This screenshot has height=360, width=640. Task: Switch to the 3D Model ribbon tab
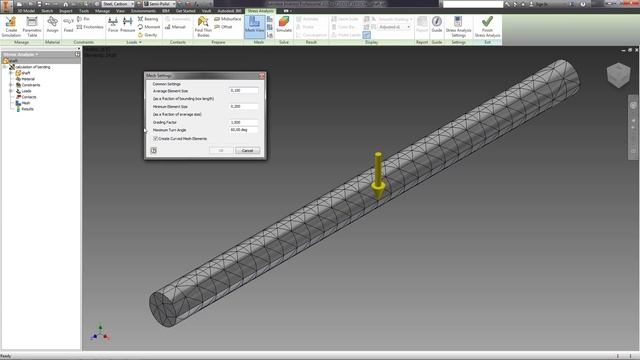26,11
